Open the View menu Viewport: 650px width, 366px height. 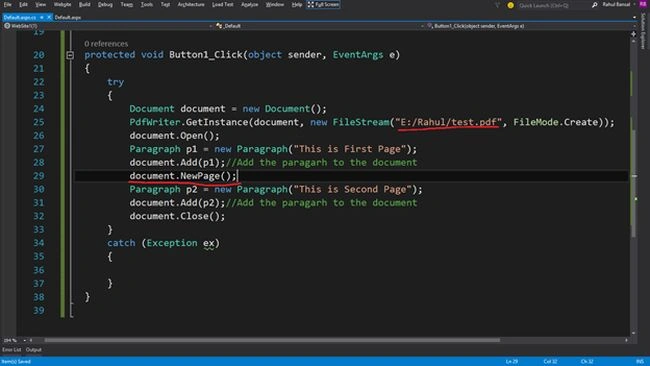tap(40, 5)
